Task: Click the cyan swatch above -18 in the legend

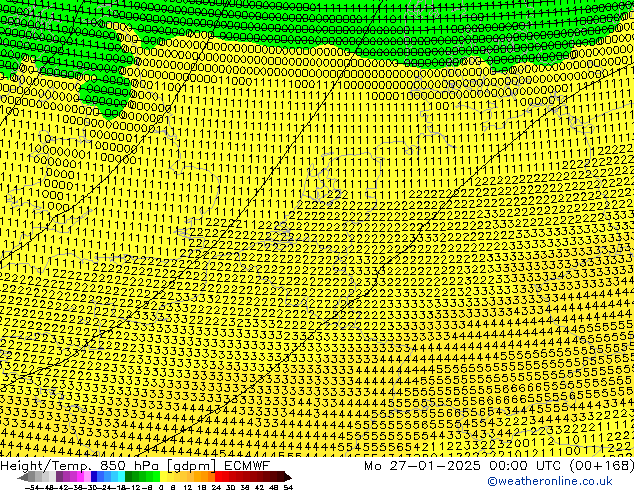Action: [x=122, y=477]
